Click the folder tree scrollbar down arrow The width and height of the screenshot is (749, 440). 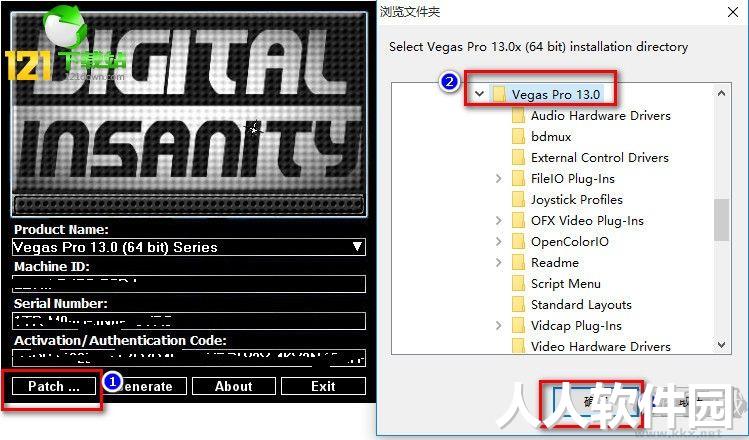722,344
